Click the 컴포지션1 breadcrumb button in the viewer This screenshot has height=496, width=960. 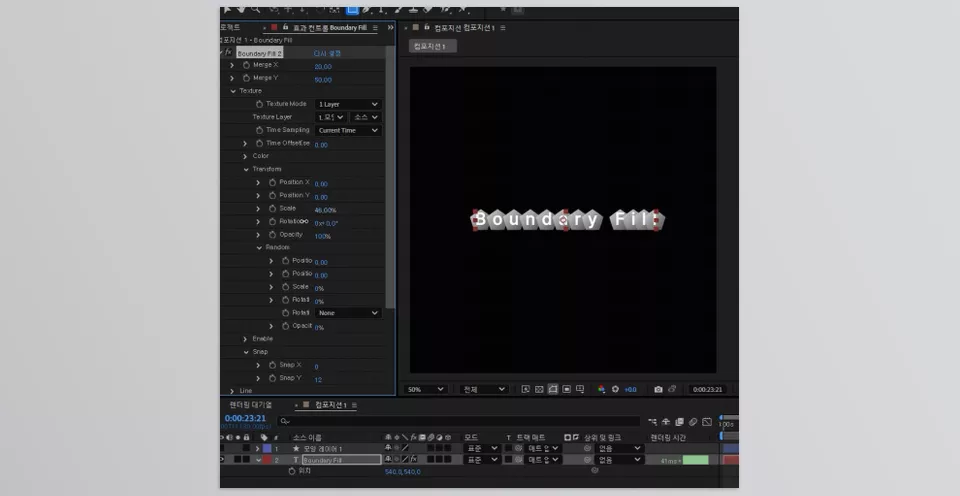point(433,47)
